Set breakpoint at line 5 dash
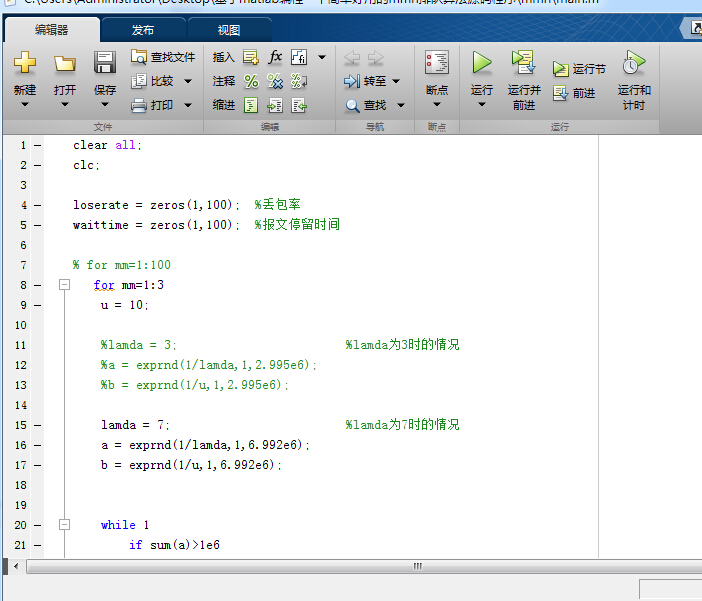This screenshot has width=702, height=601. click(38, 225)
